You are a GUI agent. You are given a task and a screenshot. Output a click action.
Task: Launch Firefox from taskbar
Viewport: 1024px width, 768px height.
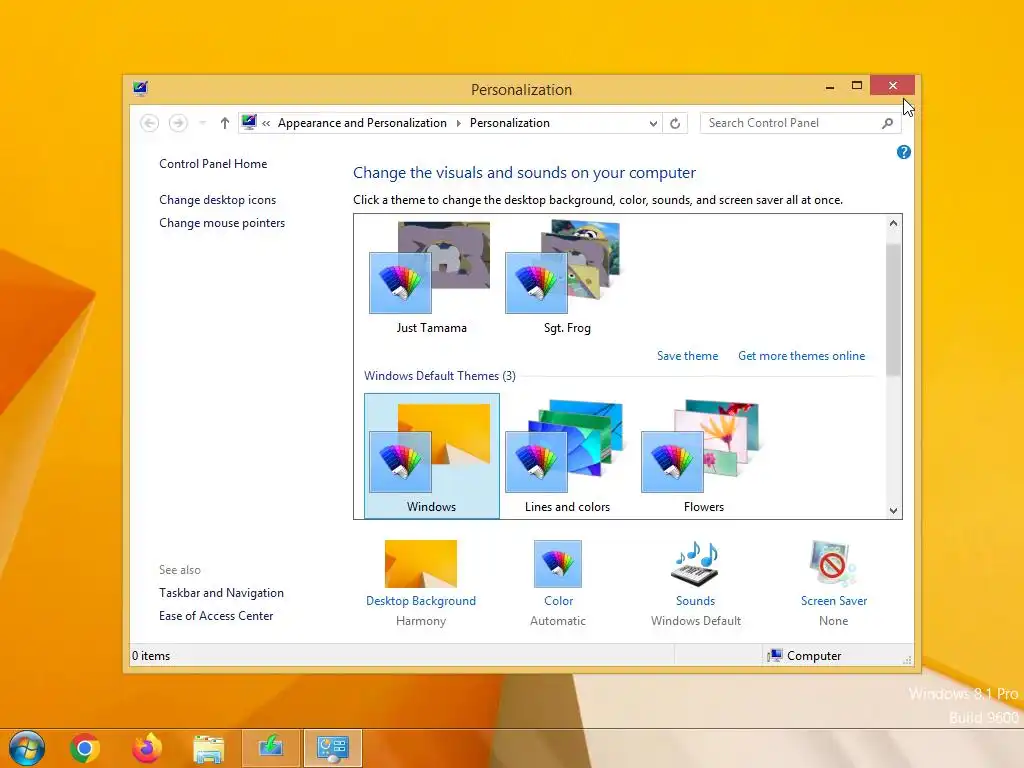(147, 748)
